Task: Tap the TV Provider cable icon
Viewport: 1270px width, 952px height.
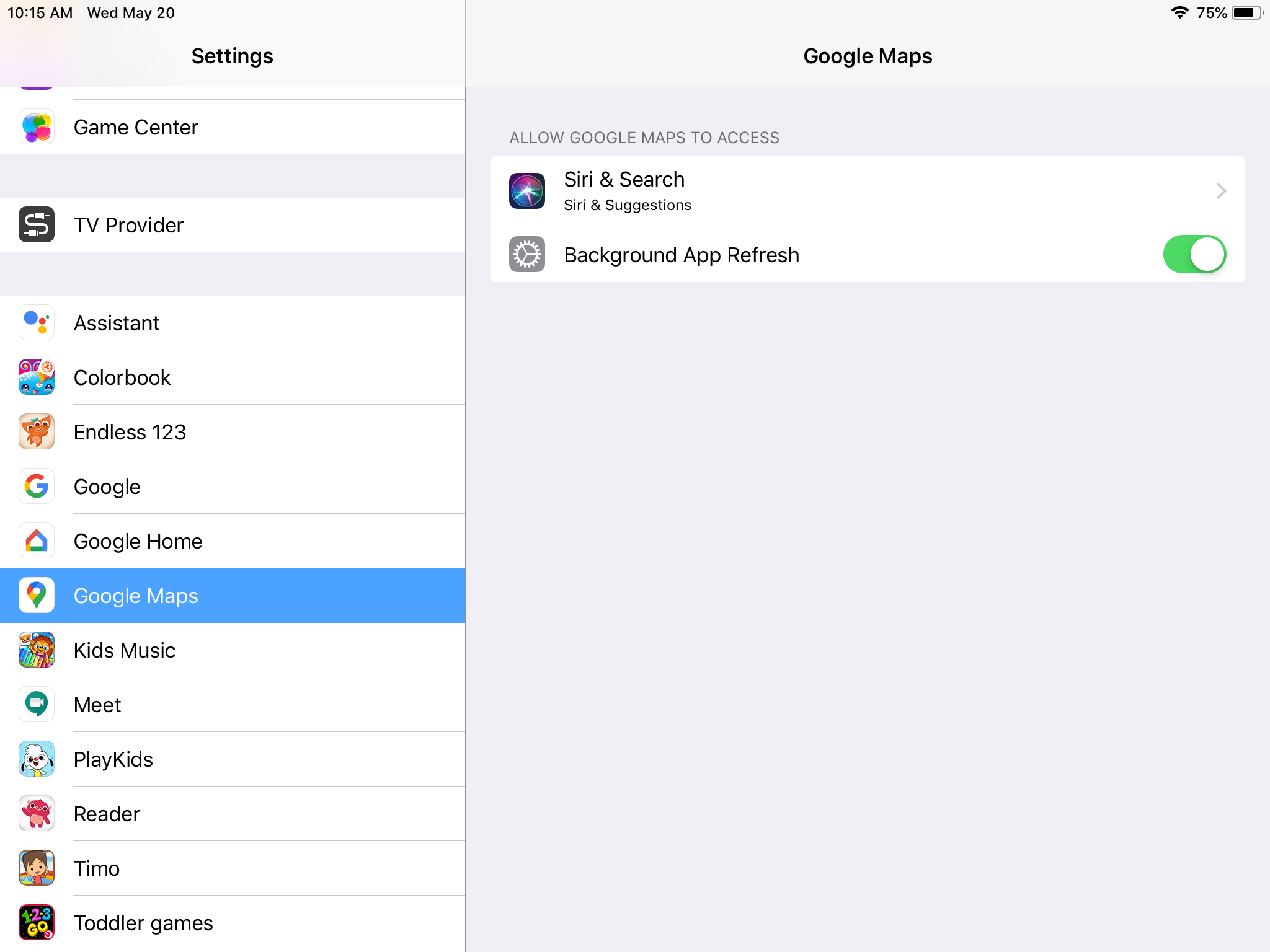Action: (37, 225)
